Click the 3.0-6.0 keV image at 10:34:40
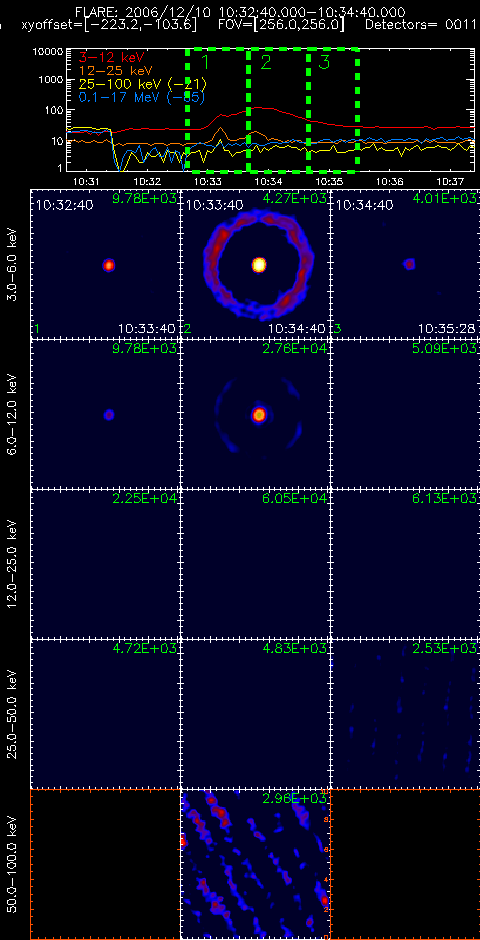Viewport: 480px width, 940px height. (x=406, y=264)
